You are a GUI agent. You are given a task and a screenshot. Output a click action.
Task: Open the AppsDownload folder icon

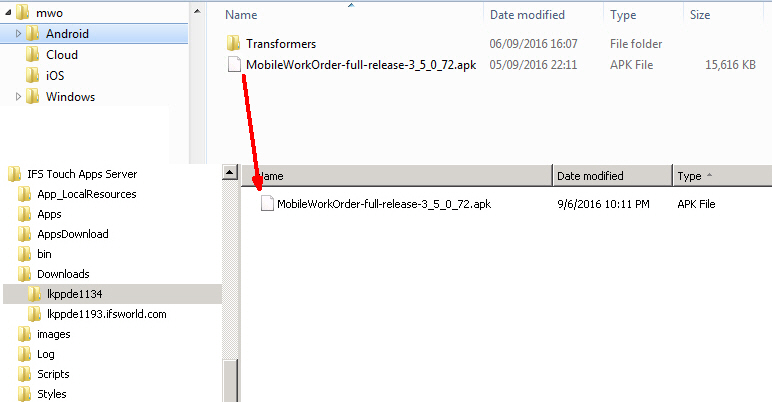[24, 234]
